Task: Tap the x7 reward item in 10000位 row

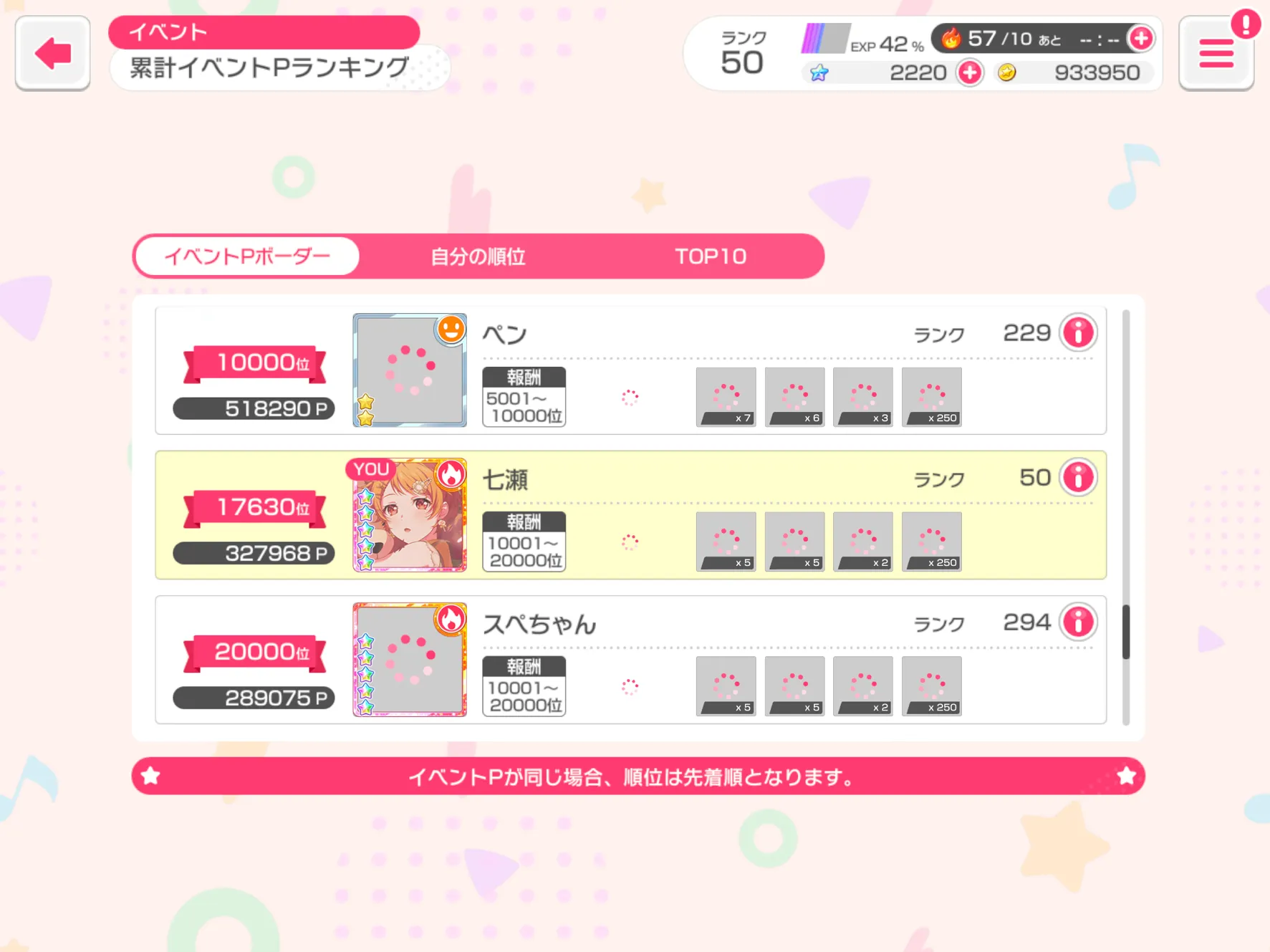Action: (x=726, y=397)
